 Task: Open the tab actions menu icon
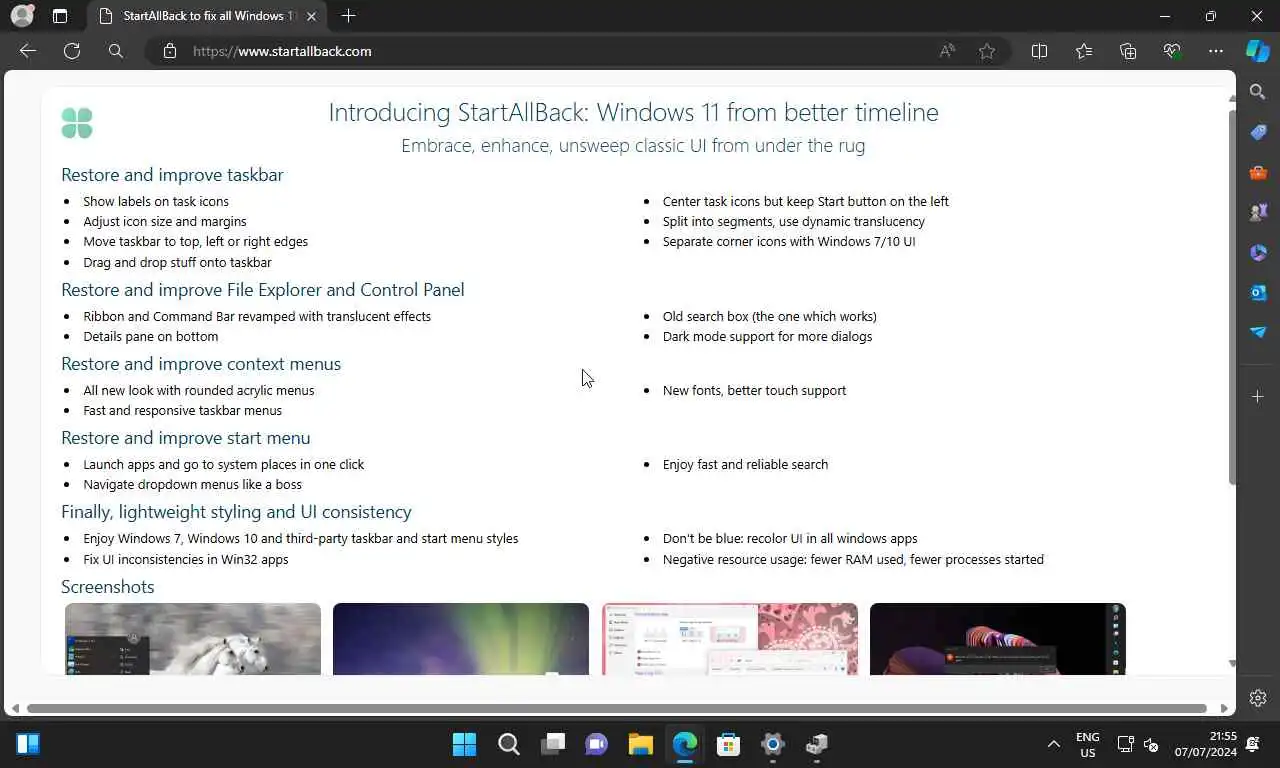click(x=60, y=16)
